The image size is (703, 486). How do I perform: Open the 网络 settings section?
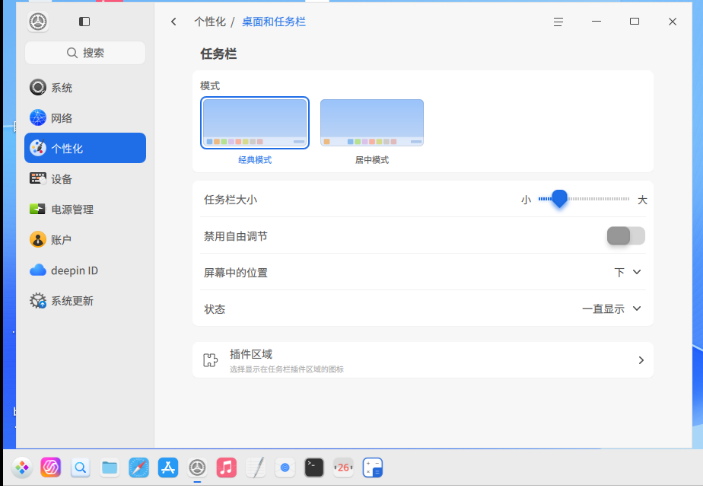click(x=85, y=117)
